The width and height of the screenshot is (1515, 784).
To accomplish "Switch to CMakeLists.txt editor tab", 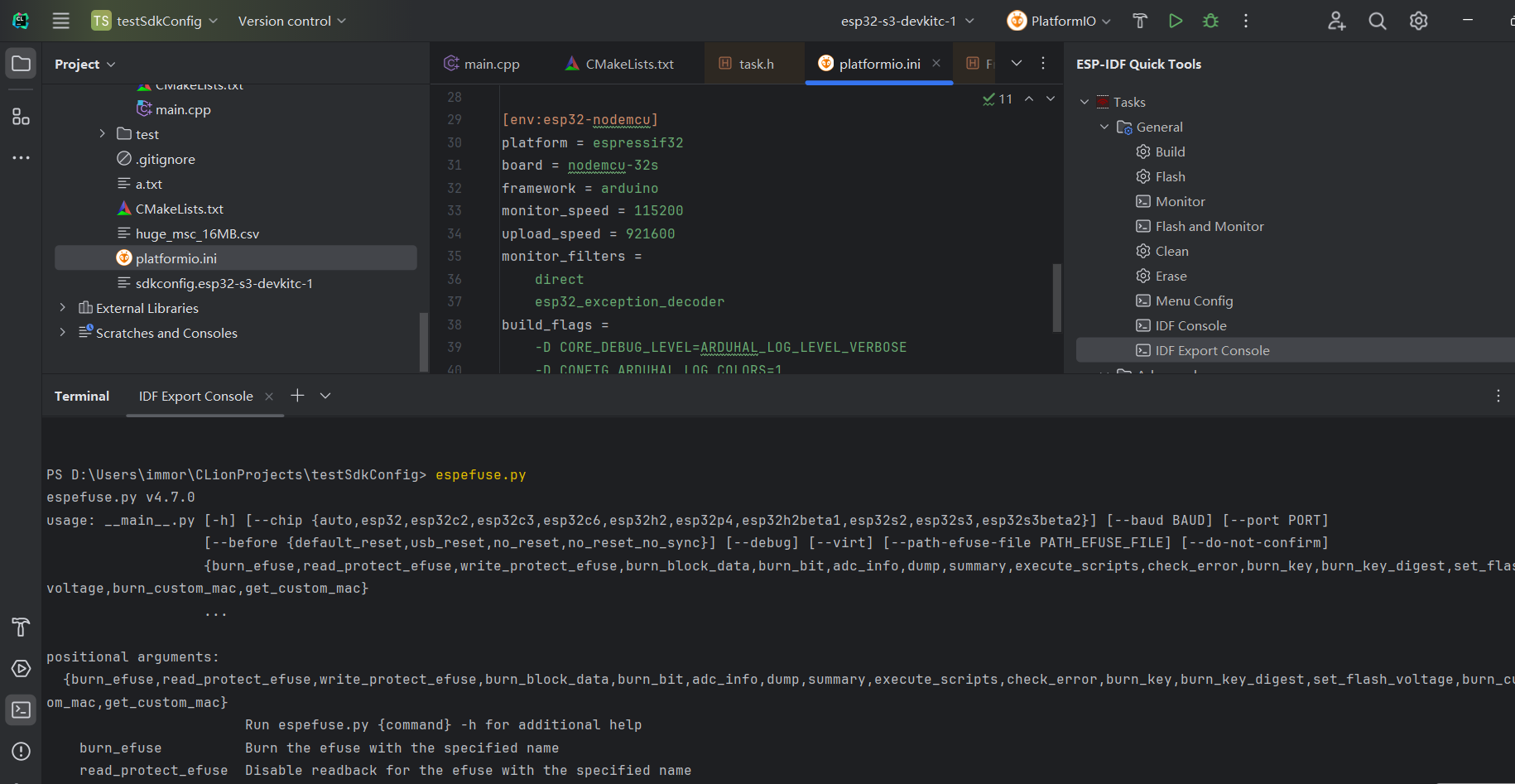I will point(619,64).
